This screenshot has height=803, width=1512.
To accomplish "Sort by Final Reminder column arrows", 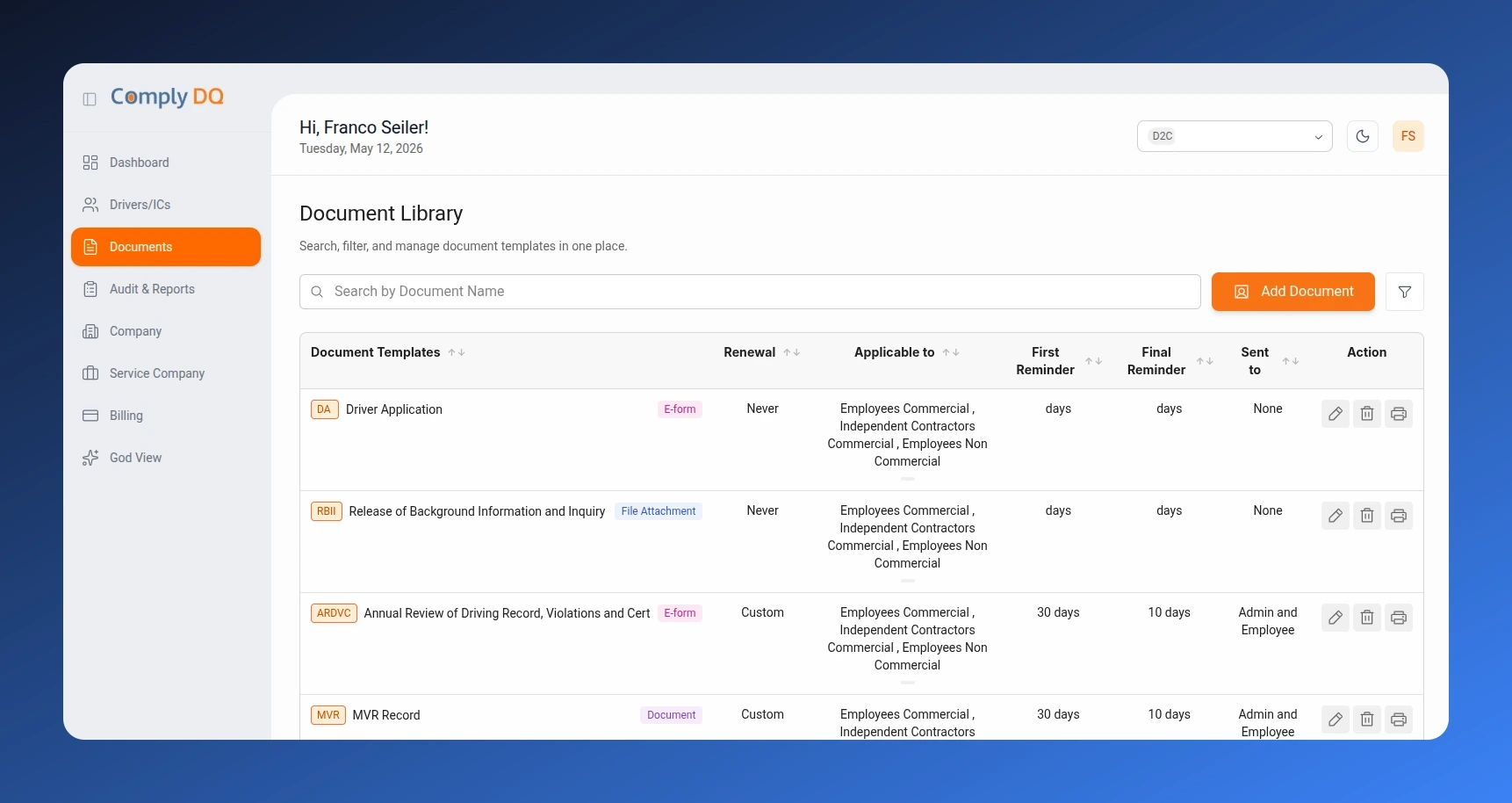I will 1205,361.
